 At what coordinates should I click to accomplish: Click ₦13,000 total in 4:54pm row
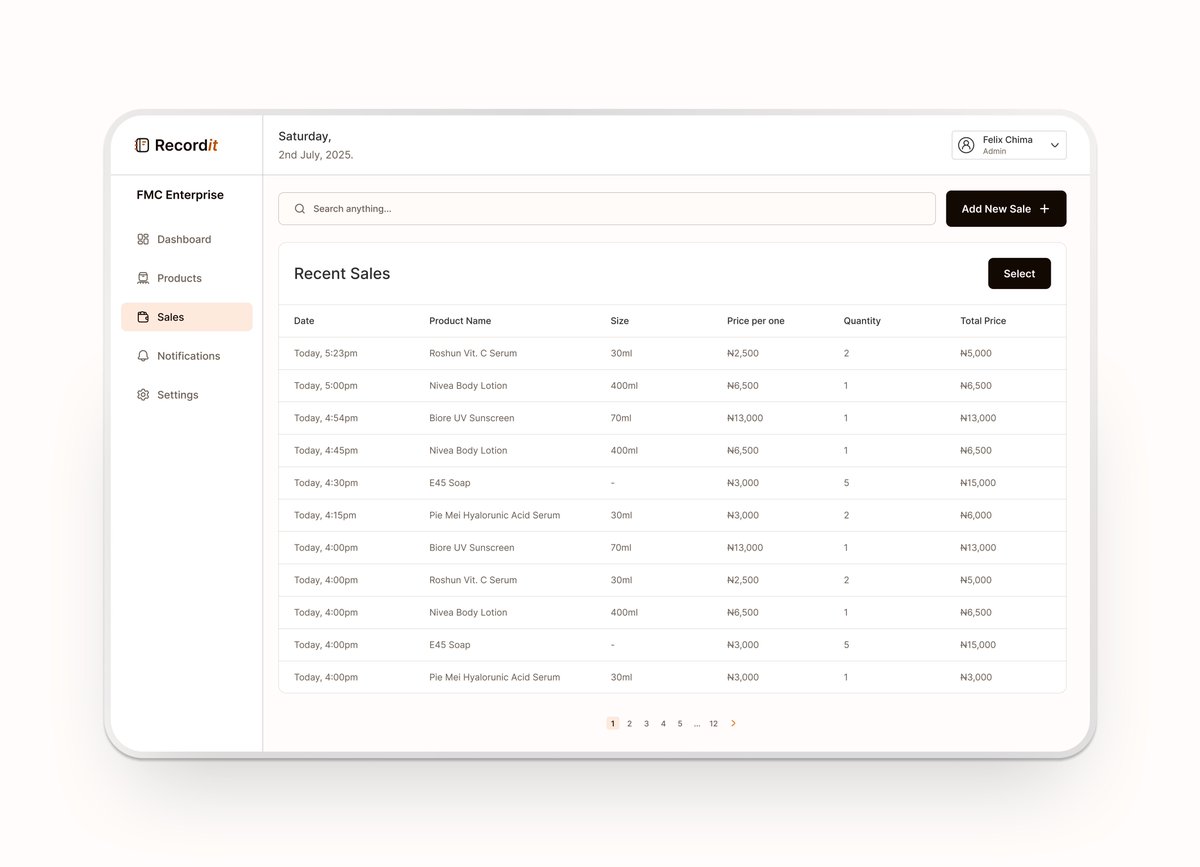978,418
